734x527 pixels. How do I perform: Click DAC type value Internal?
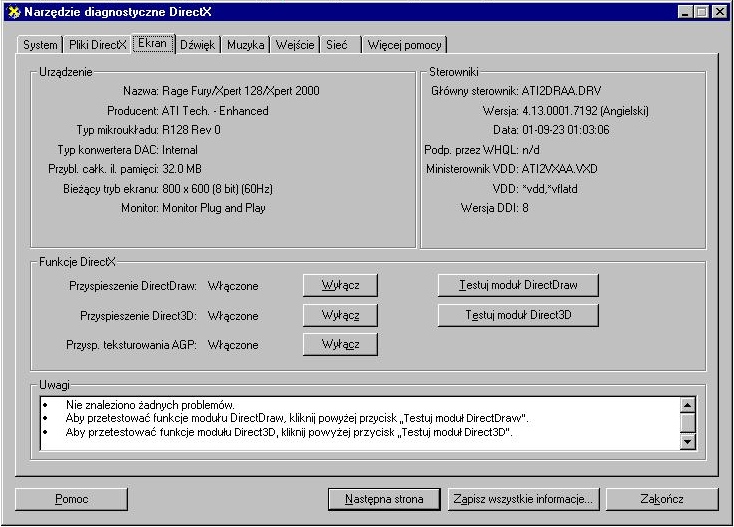(180, 150)
